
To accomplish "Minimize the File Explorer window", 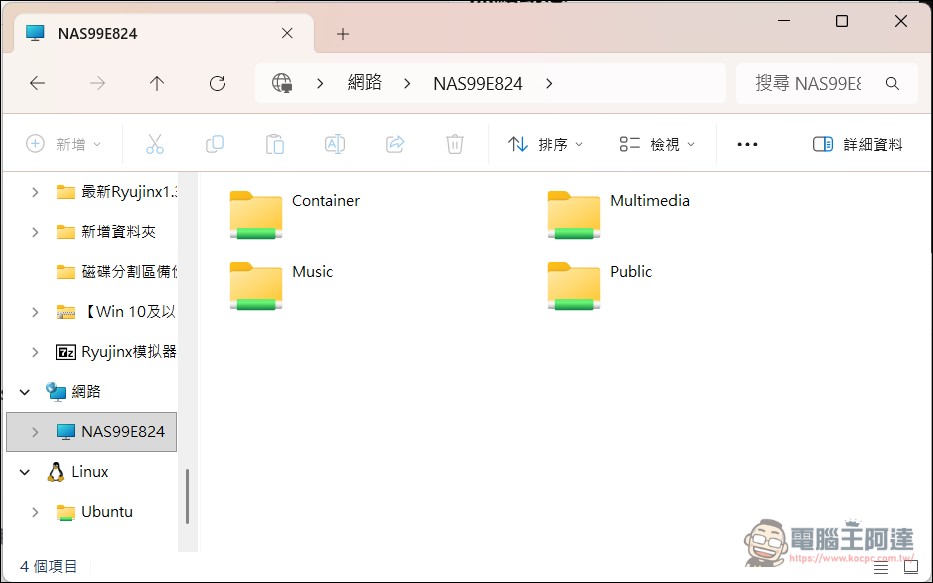I will (x=784, y=21).
